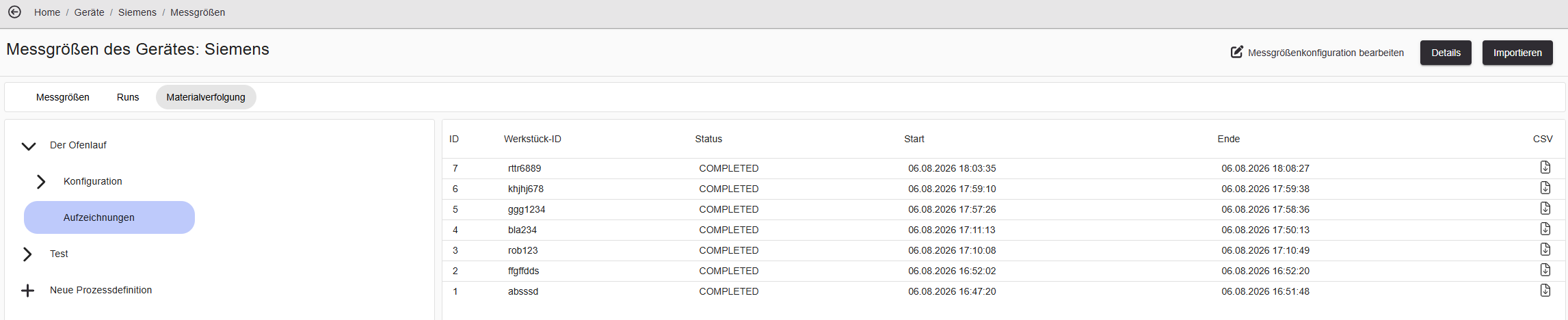Click workpiece ID rttr6889

[x=524, y=168]
